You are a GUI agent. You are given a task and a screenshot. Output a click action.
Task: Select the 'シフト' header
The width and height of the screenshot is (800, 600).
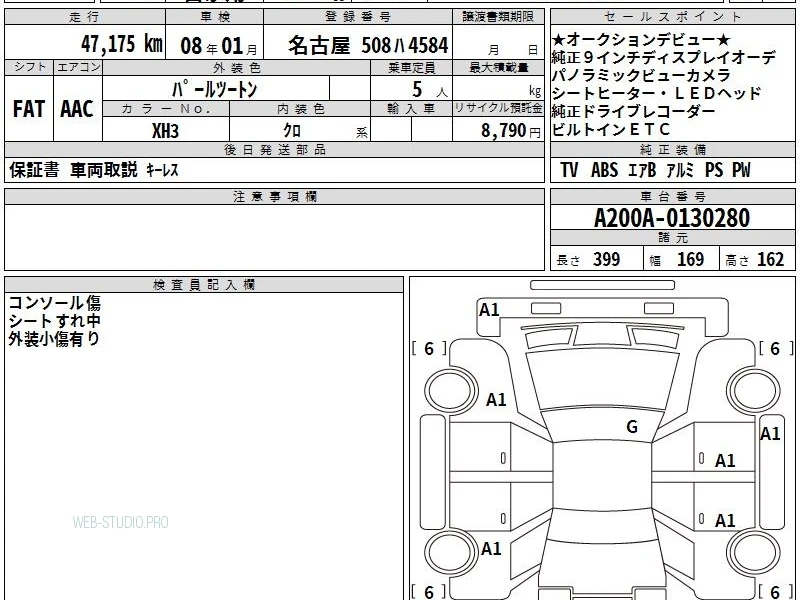click(x=30, y=67)
